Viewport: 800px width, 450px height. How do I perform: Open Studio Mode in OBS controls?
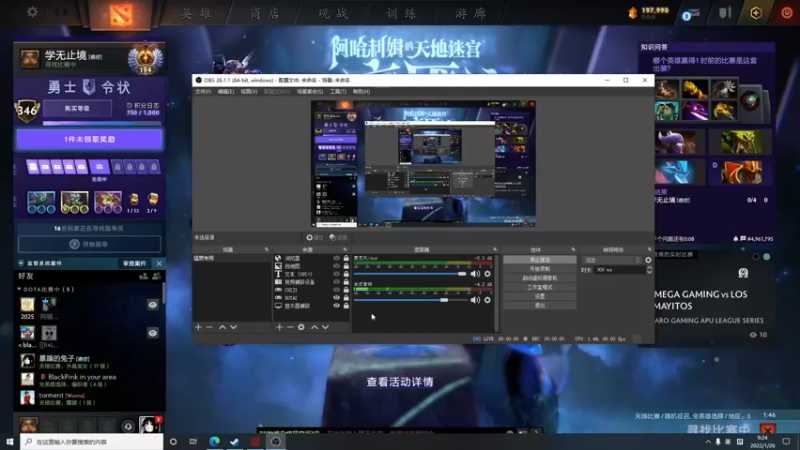tap(540, 287)
